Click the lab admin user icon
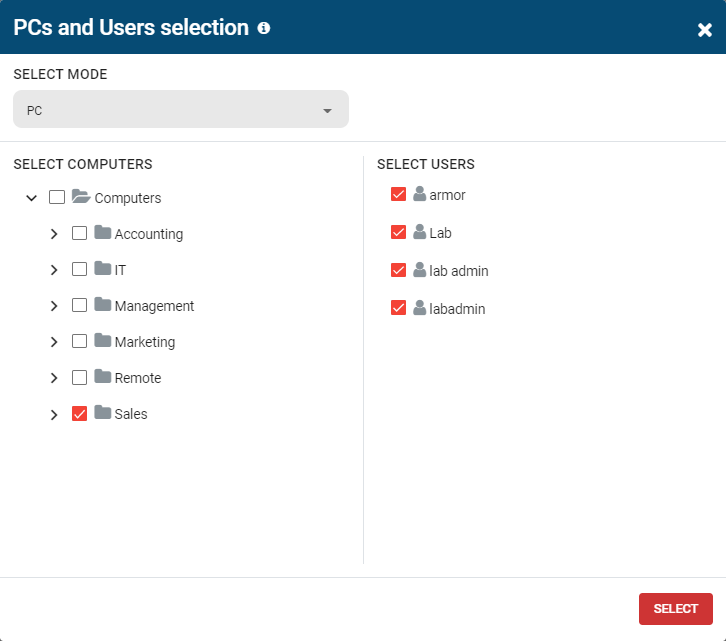Viewport: 726px width, 641px height. (419, 270)
